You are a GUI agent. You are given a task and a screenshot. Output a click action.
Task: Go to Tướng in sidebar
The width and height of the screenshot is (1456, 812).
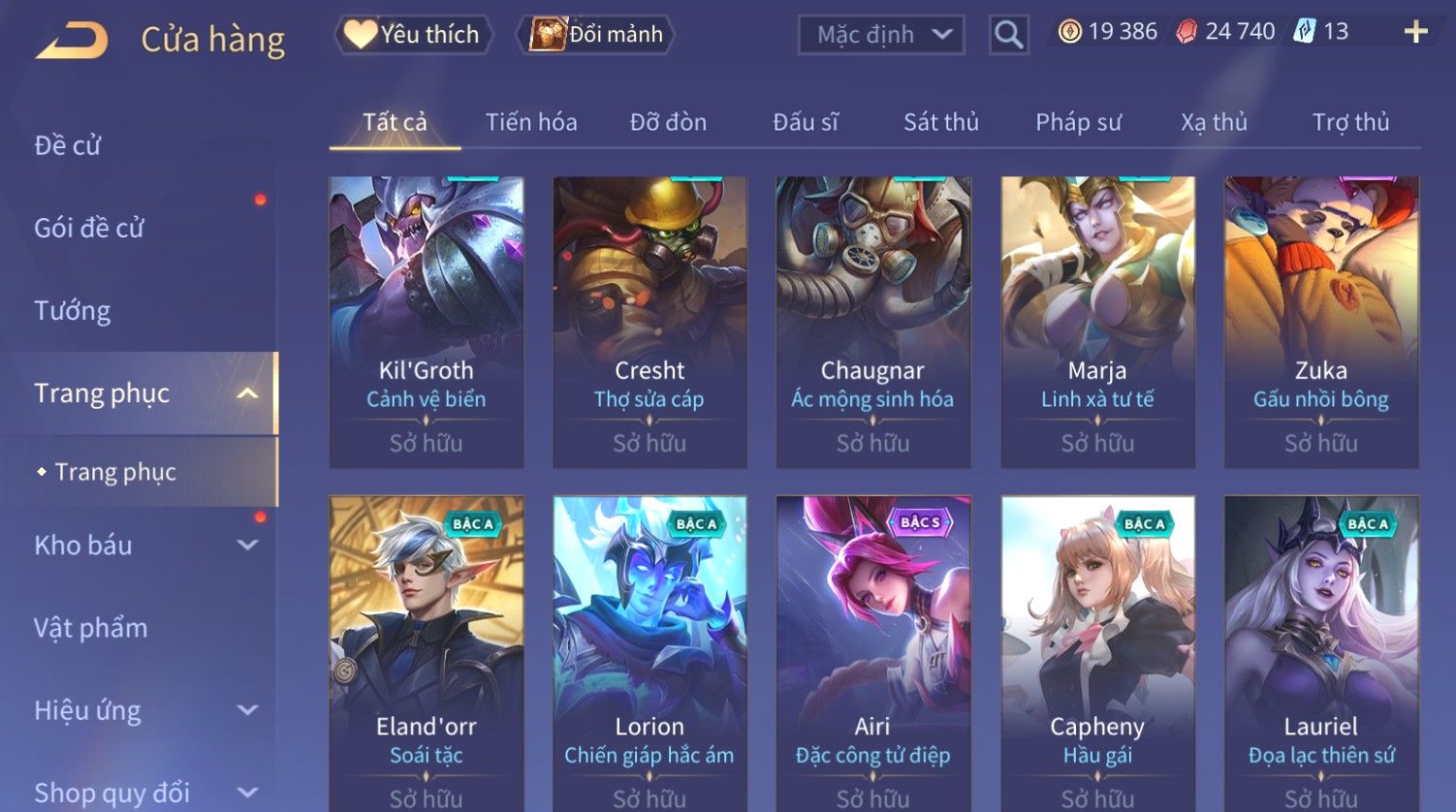[x=73, y=311]
